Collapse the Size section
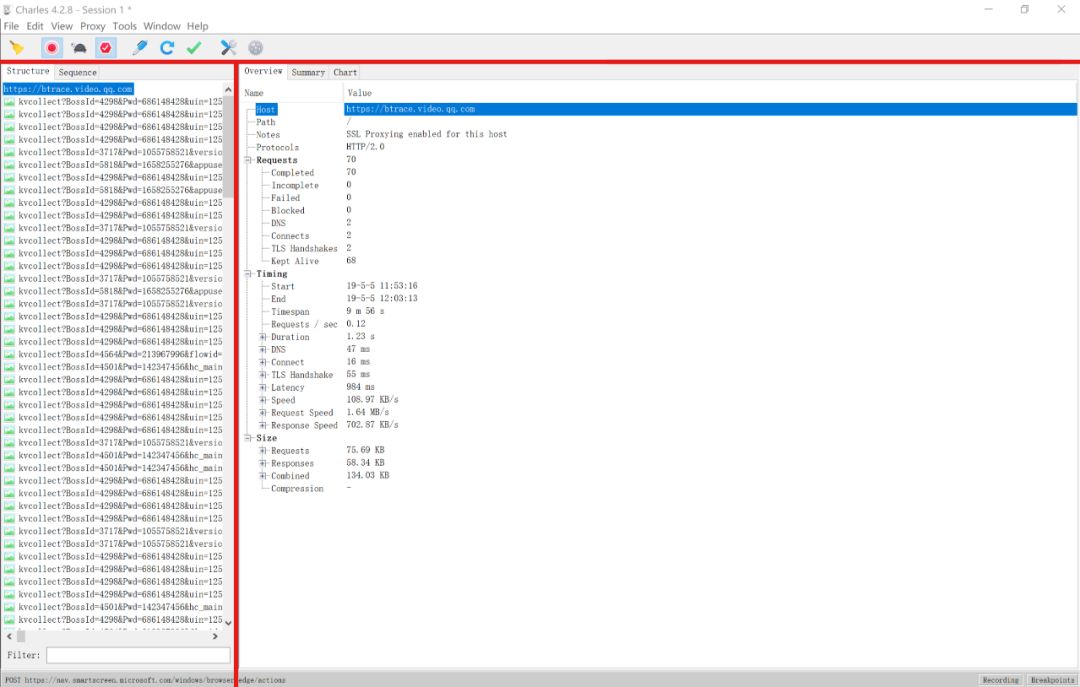This screenshot has height=687, width=1080. click(x=249, y=438)
